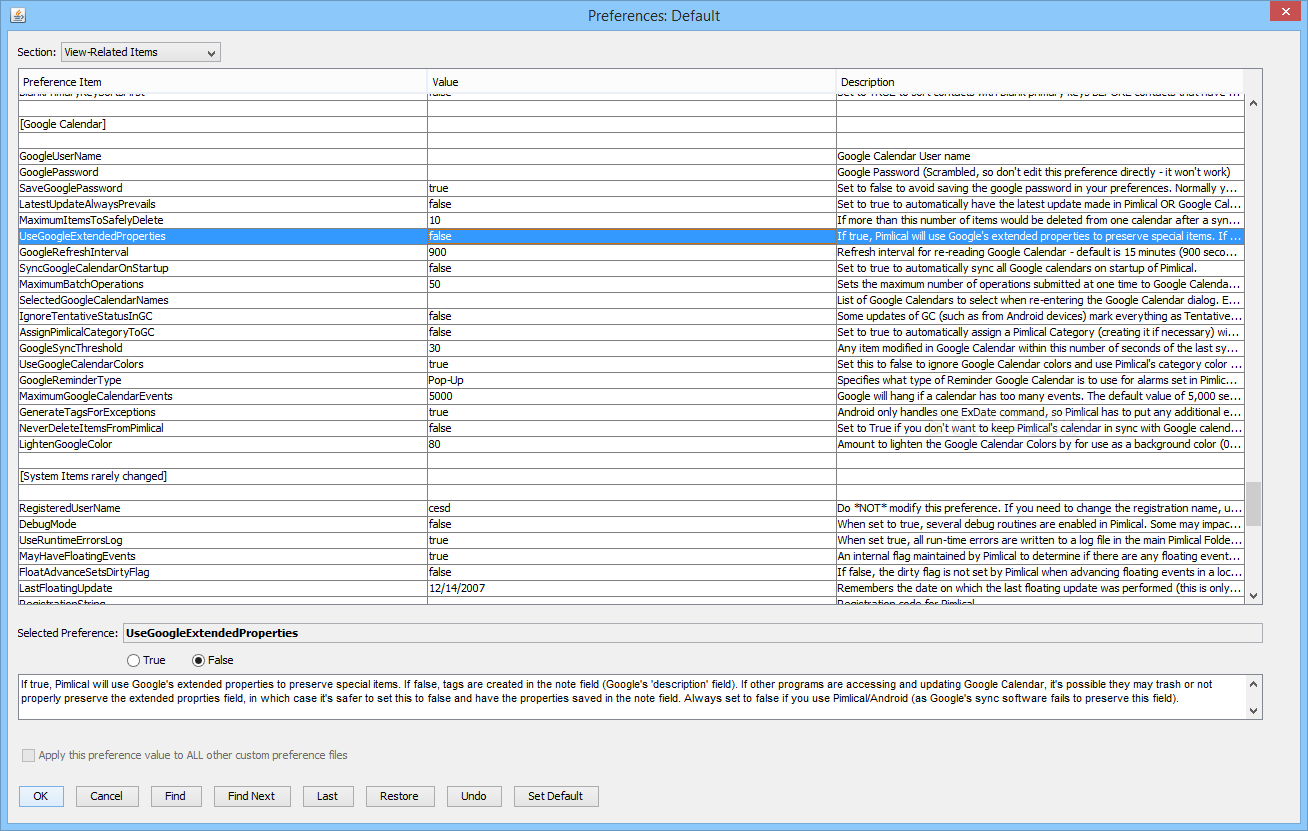Image resolution: width=1308 pixels, height=831 pixels.
Task: Select the LightenGoogleColor row
Action: coord(631,444)
